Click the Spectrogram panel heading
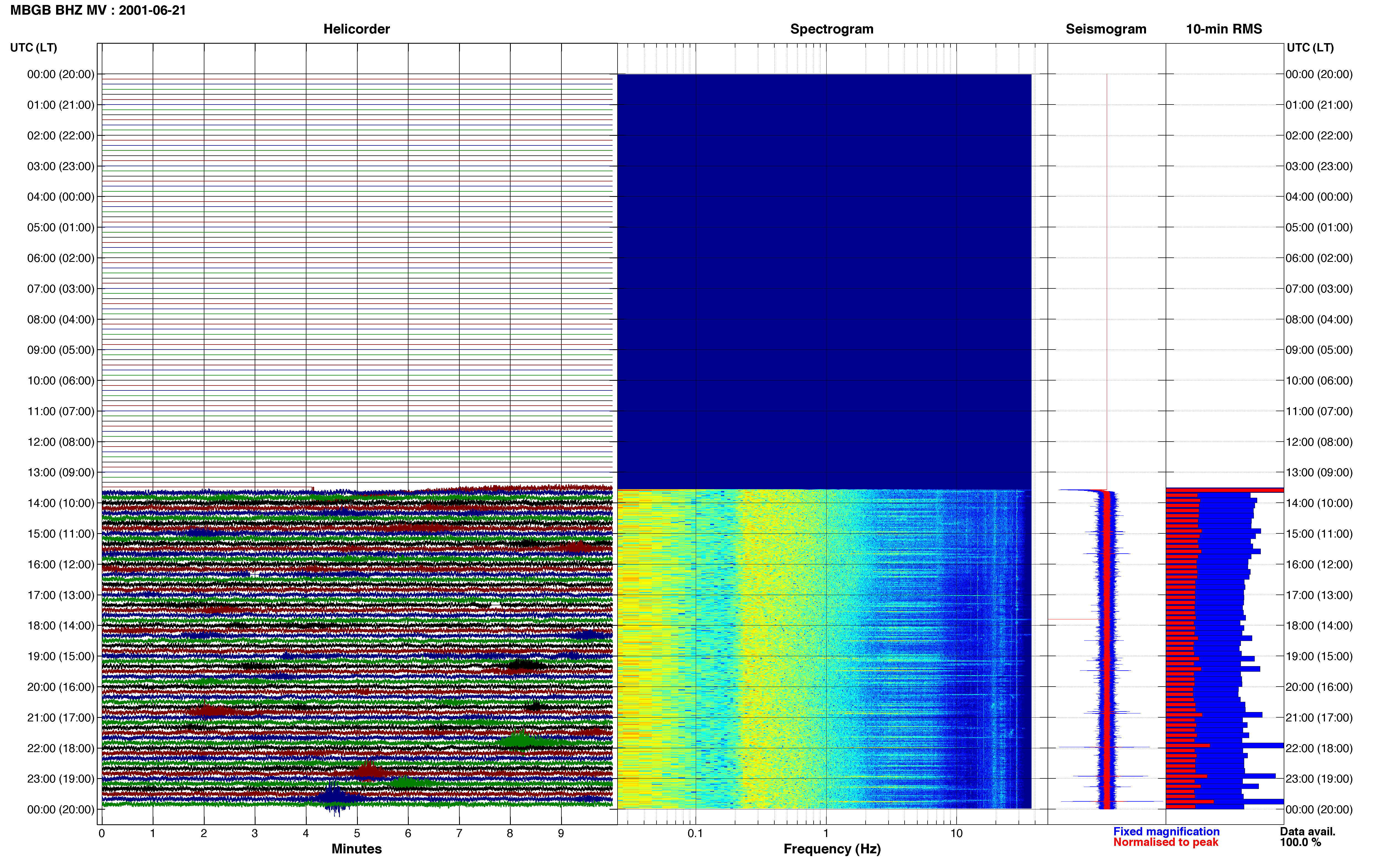This screenshot has width=1388, height=868. [x=832, y=29]
